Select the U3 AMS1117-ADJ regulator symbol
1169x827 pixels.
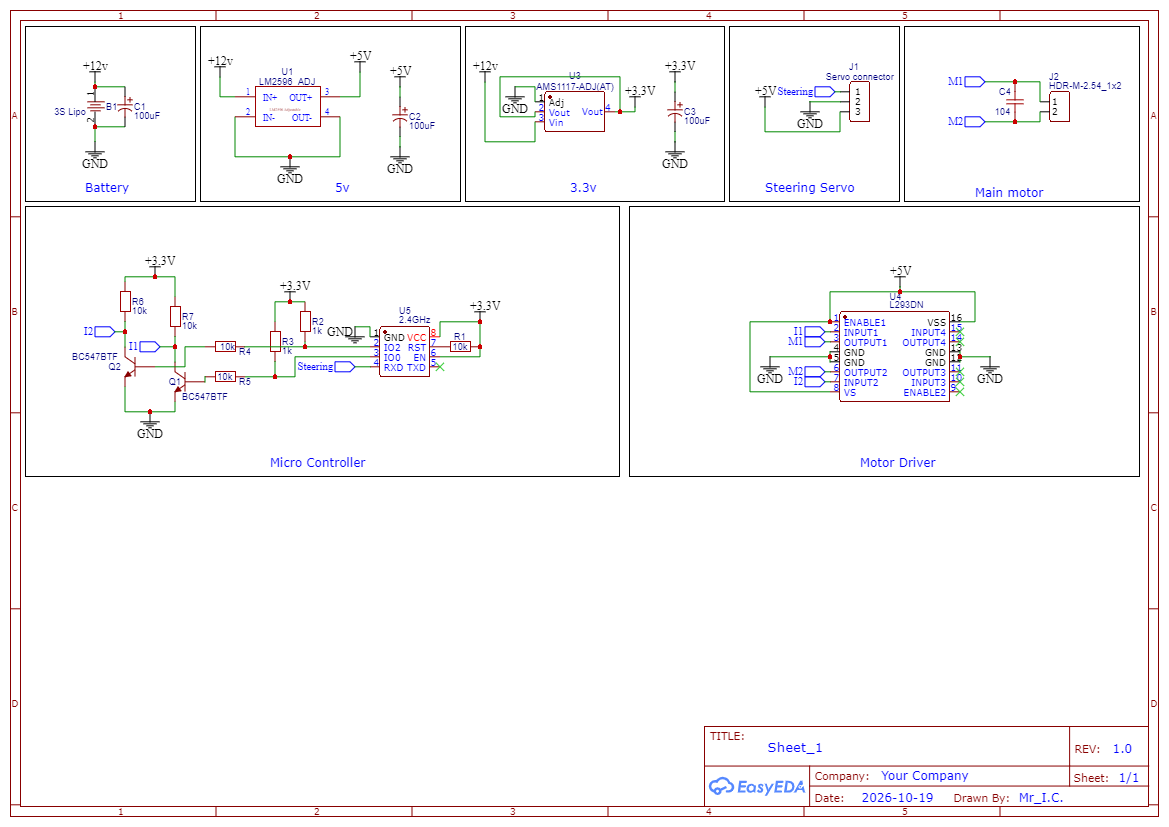tap(574, 112)
